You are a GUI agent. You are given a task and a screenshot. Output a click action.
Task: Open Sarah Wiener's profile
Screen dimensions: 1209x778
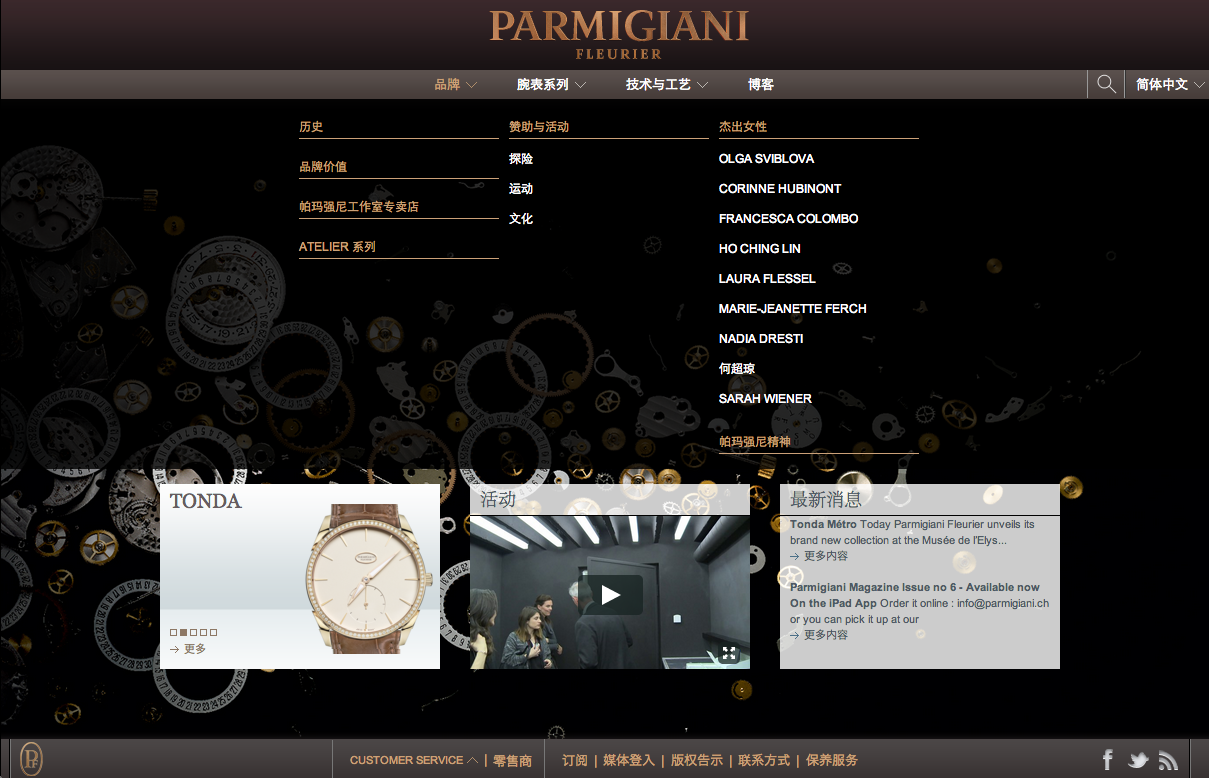click(765, 399)
